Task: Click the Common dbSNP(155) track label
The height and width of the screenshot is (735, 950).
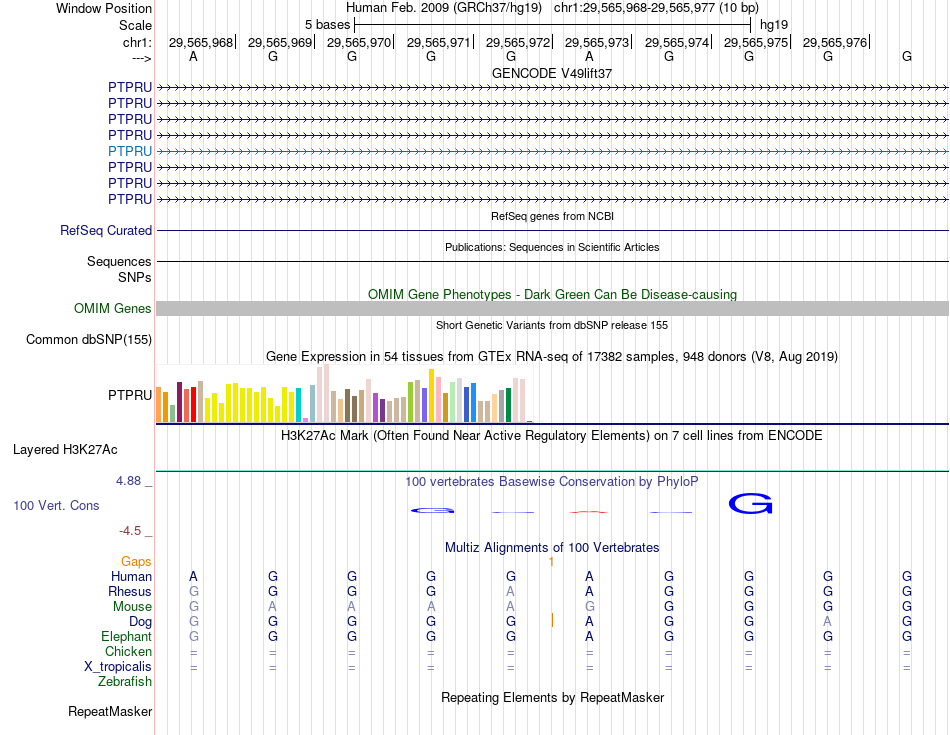Action: pyautogui.click(x=88, y=339)
